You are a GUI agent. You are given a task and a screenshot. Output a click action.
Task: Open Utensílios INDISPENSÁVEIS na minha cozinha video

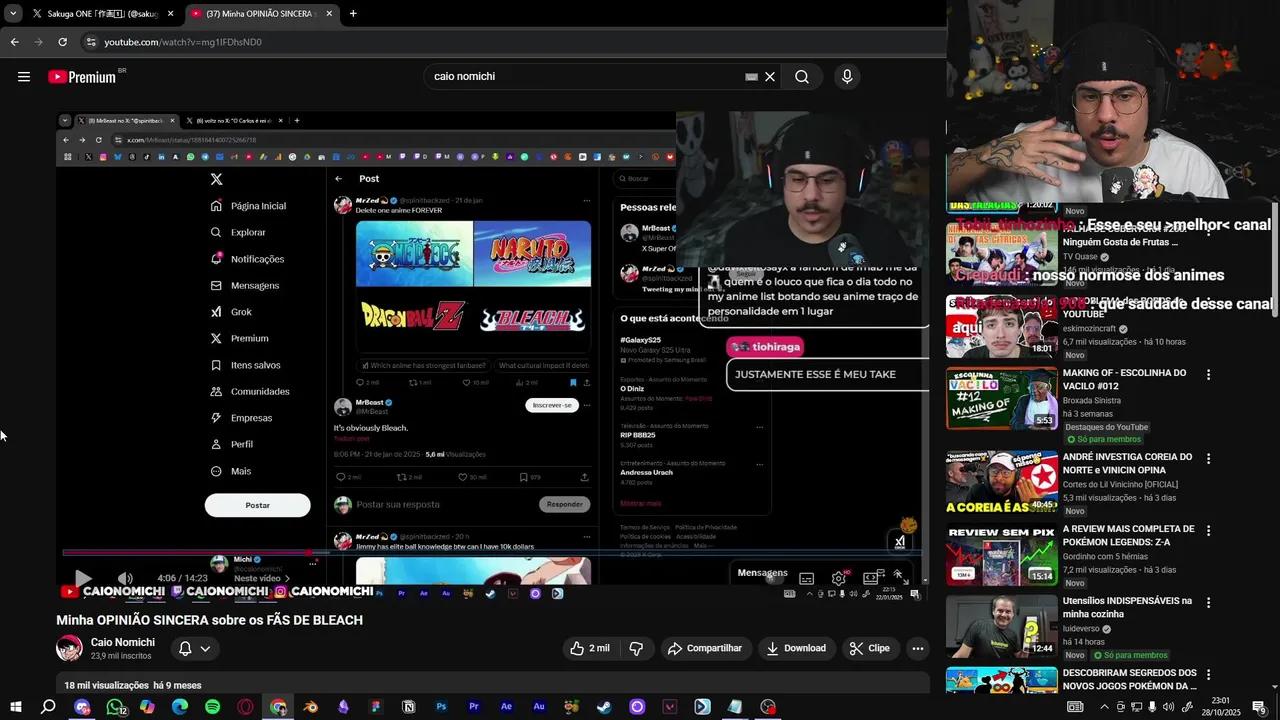[x=1127, y=607]
